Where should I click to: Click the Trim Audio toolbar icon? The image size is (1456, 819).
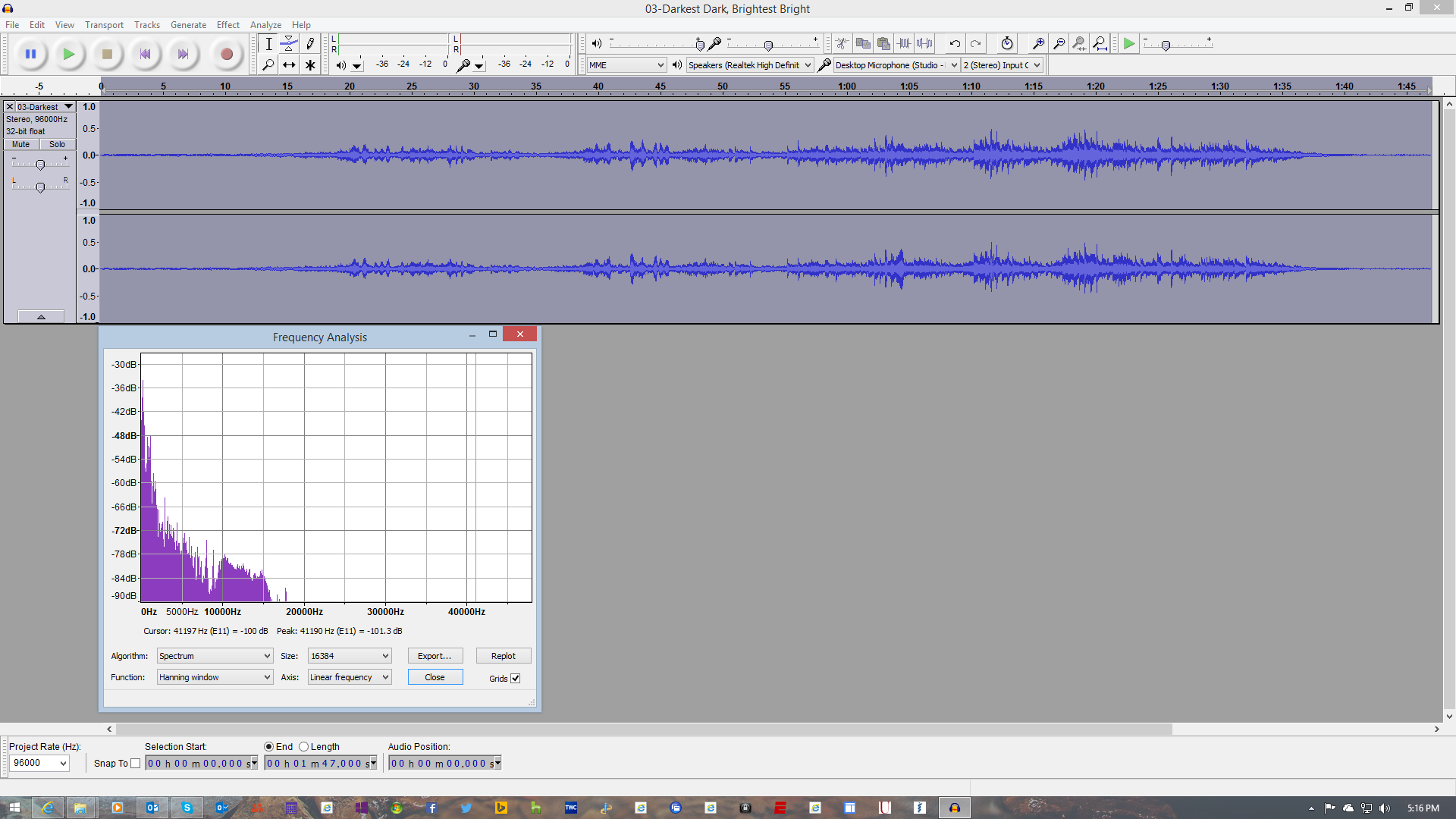(x=905, y=43)
